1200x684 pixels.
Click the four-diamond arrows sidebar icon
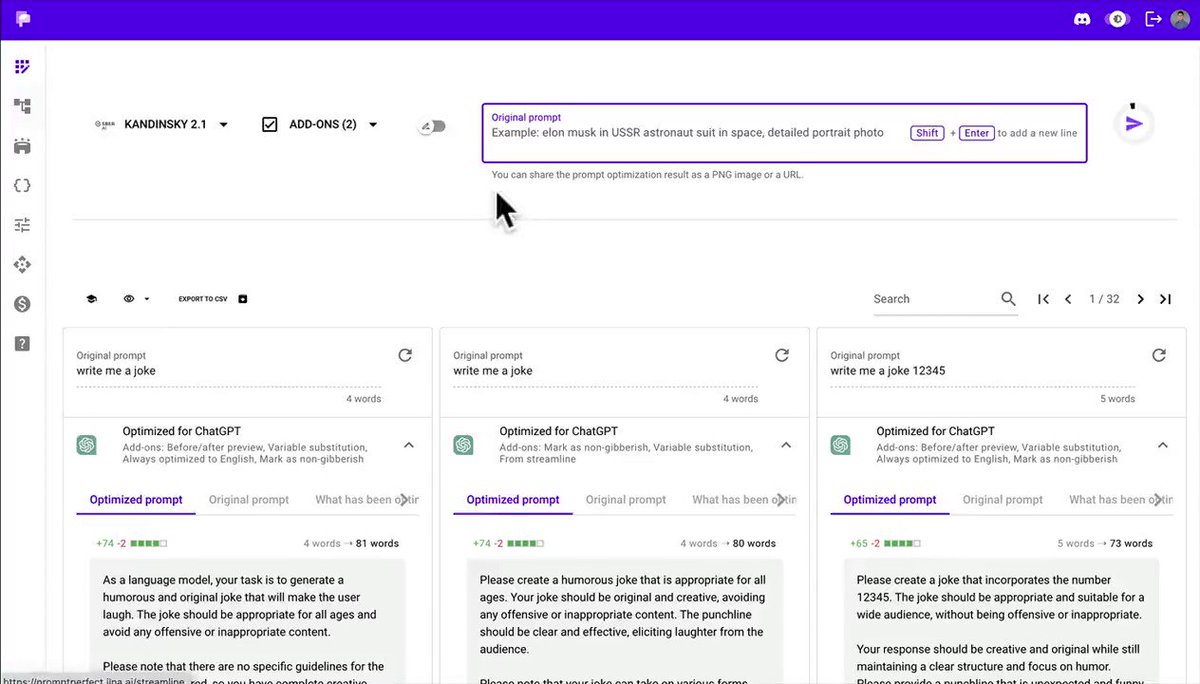click(22, 264)
